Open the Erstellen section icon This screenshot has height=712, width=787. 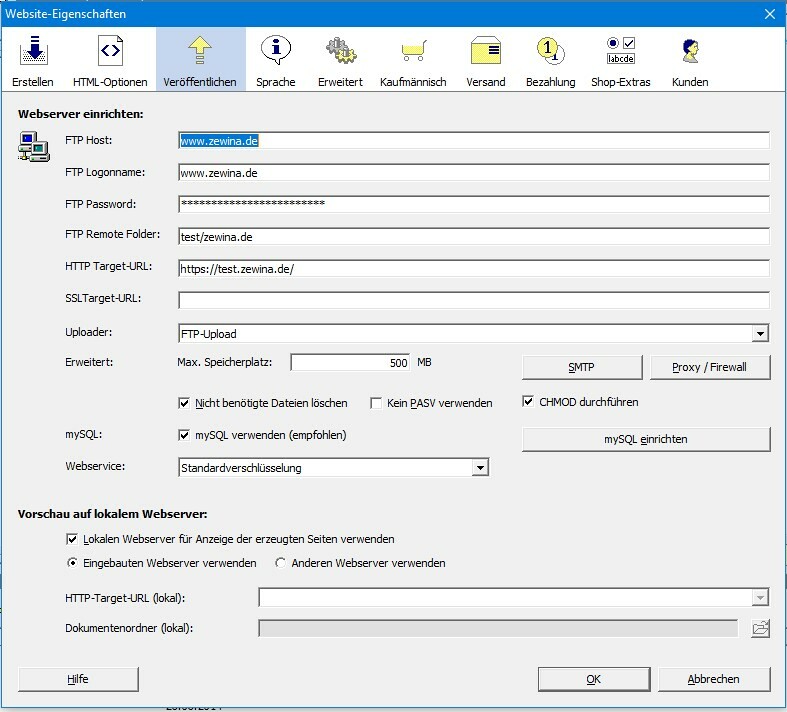click(x=33, y=51)
